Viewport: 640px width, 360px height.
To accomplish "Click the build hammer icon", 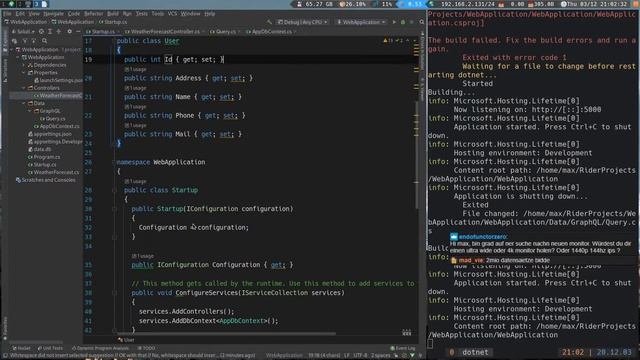I will 269,22.
